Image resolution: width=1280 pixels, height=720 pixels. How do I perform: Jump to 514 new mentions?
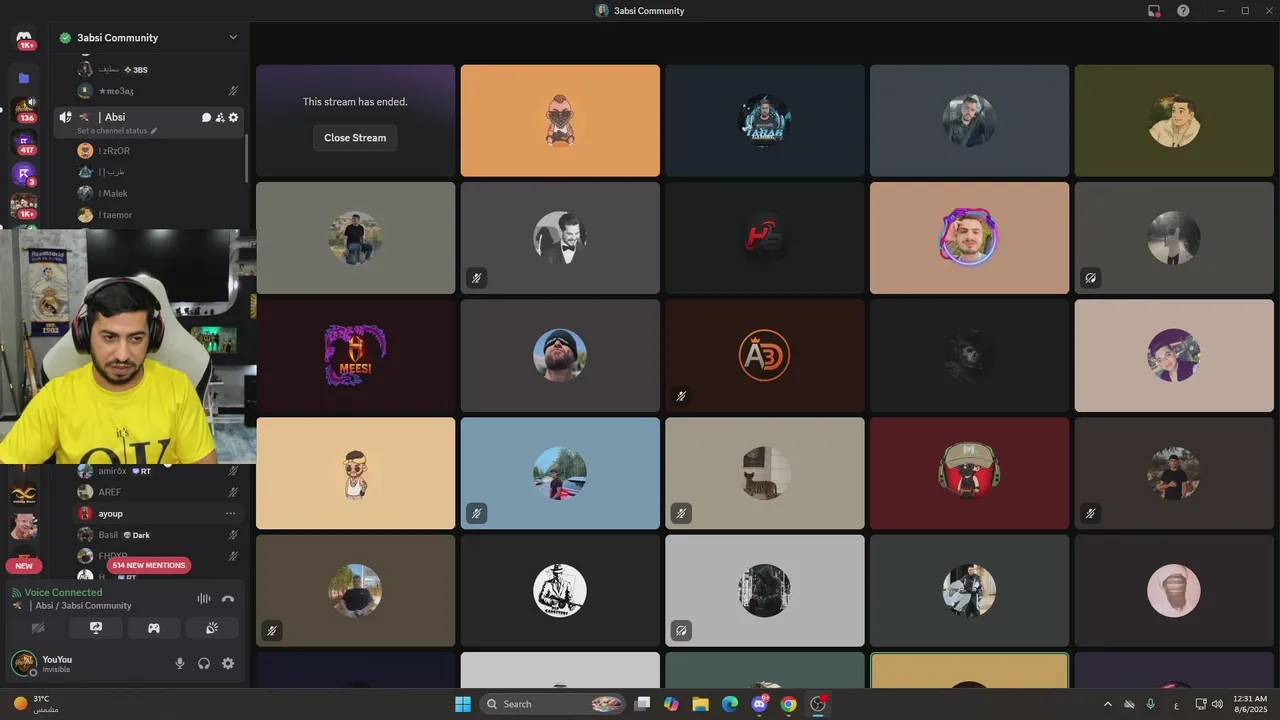(x=148, y=565)
